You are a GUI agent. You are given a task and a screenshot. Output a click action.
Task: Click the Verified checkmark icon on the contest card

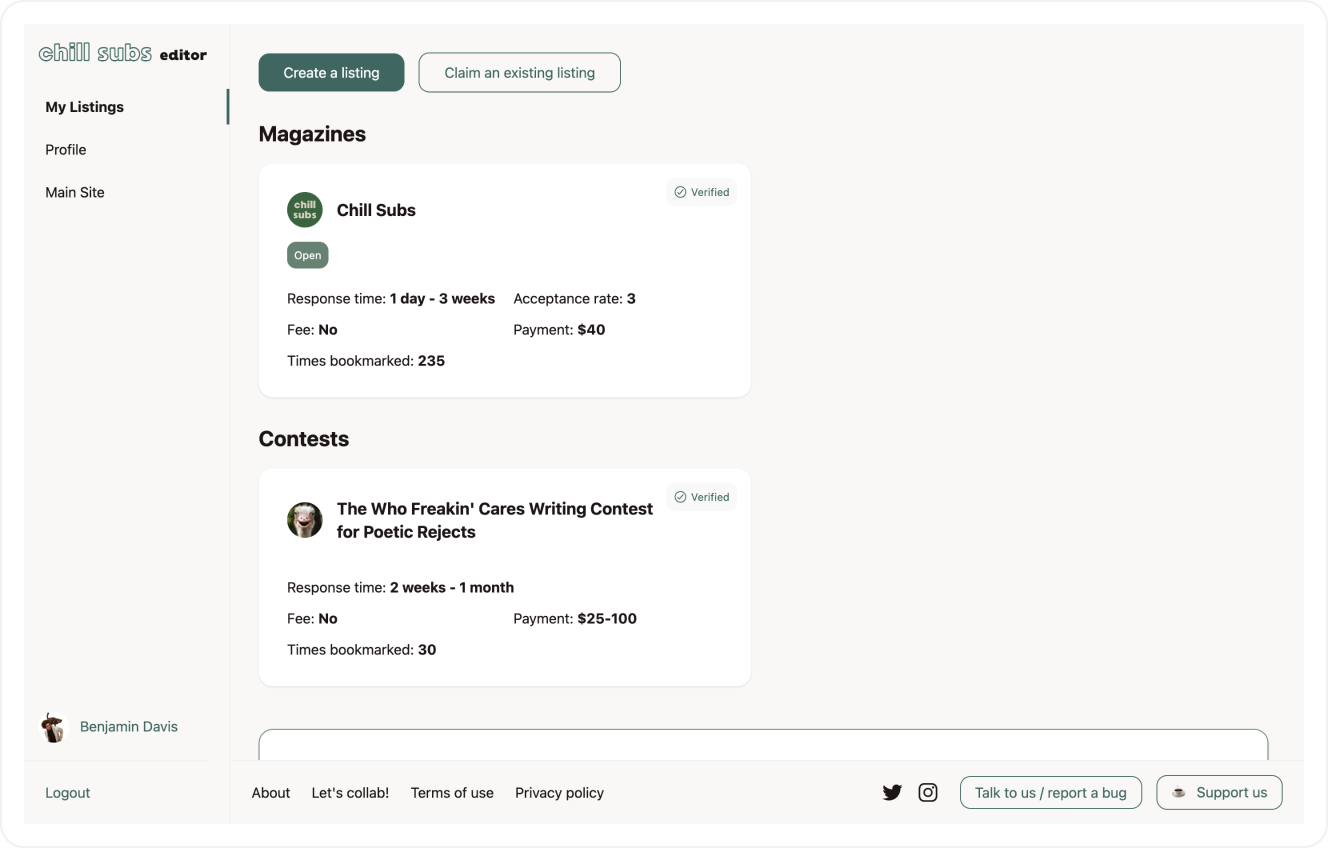[680, 497]
